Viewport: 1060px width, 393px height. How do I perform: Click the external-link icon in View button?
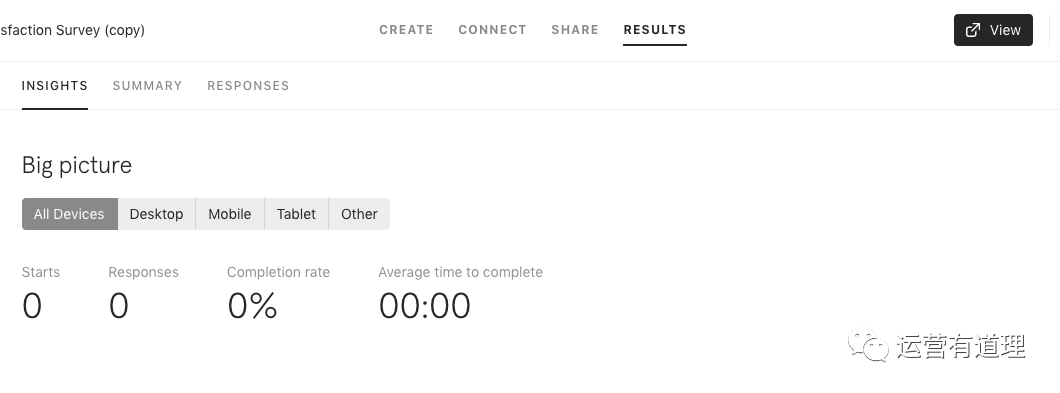(x=973, y=30)
